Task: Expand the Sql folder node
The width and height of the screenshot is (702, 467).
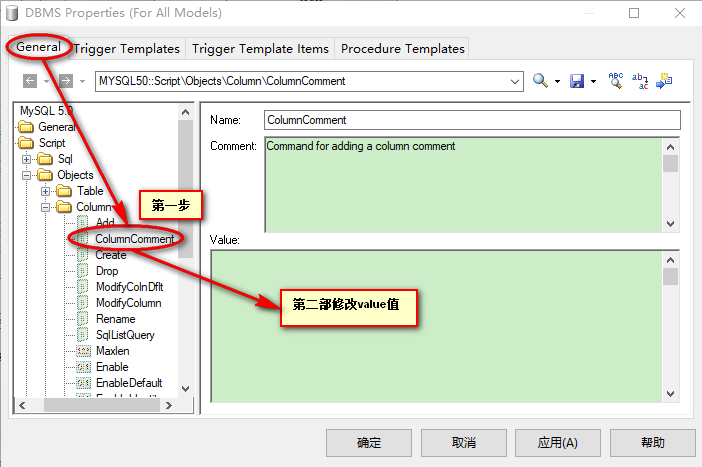Action: tap(28, 159)
